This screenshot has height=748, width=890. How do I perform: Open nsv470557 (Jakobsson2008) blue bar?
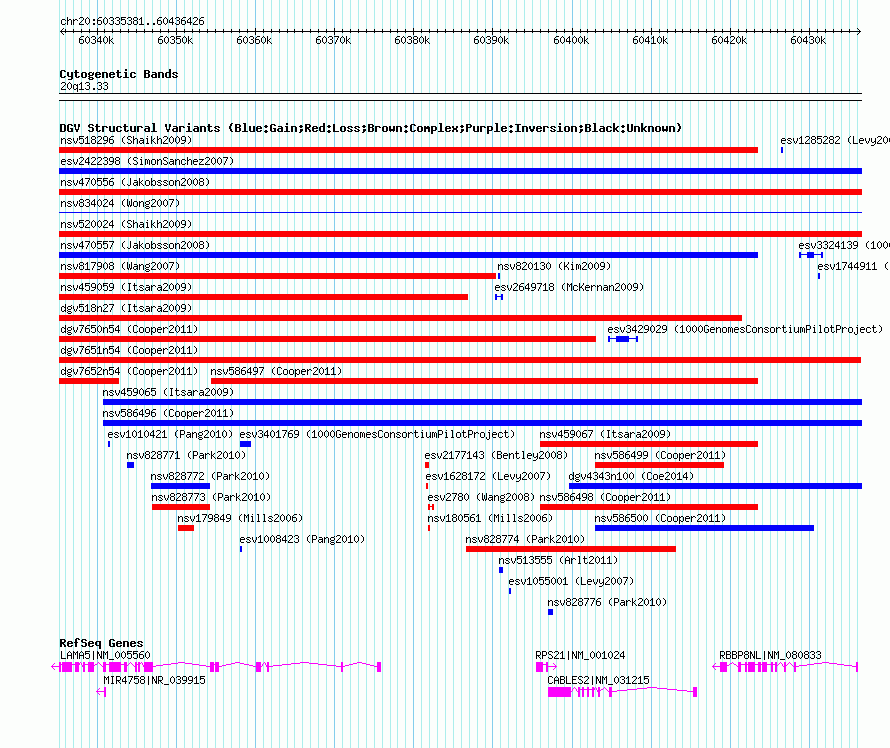point(409,255)
